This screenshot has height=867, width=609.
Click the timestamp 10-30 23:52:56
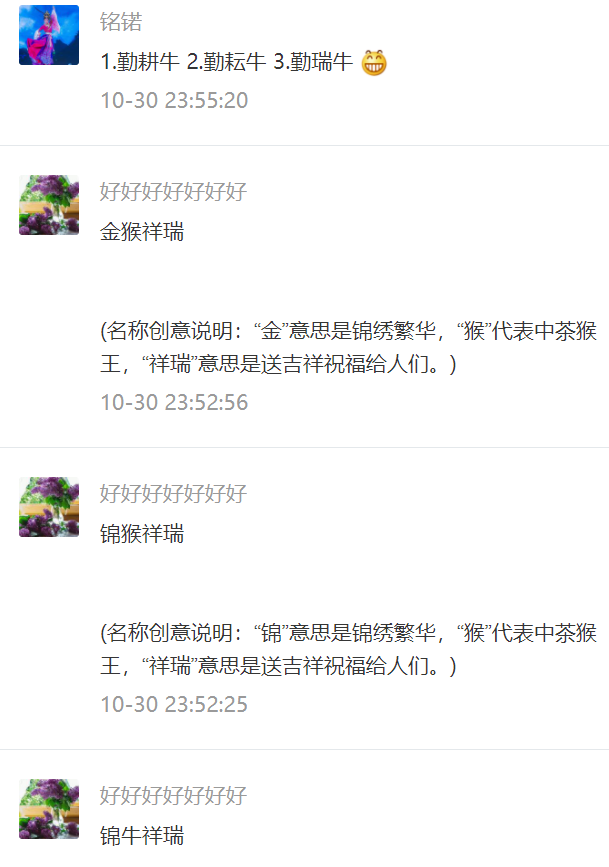174,403
